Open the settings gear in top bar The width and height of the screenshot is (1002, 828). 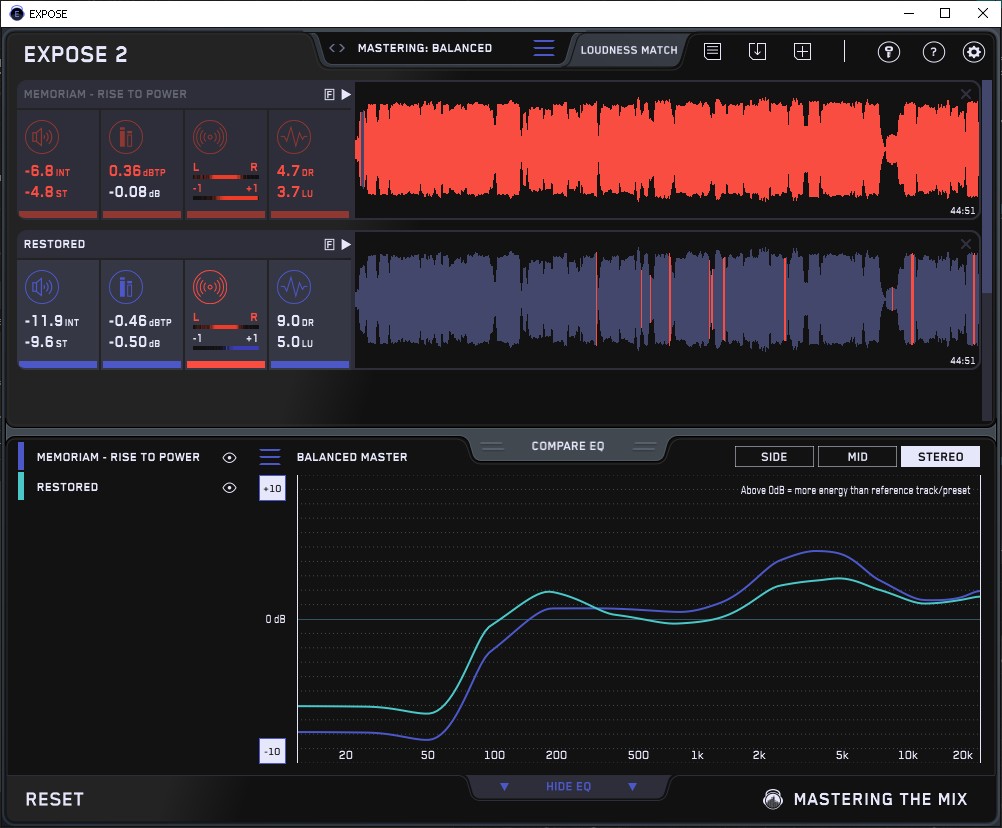[x=973, y=52]
